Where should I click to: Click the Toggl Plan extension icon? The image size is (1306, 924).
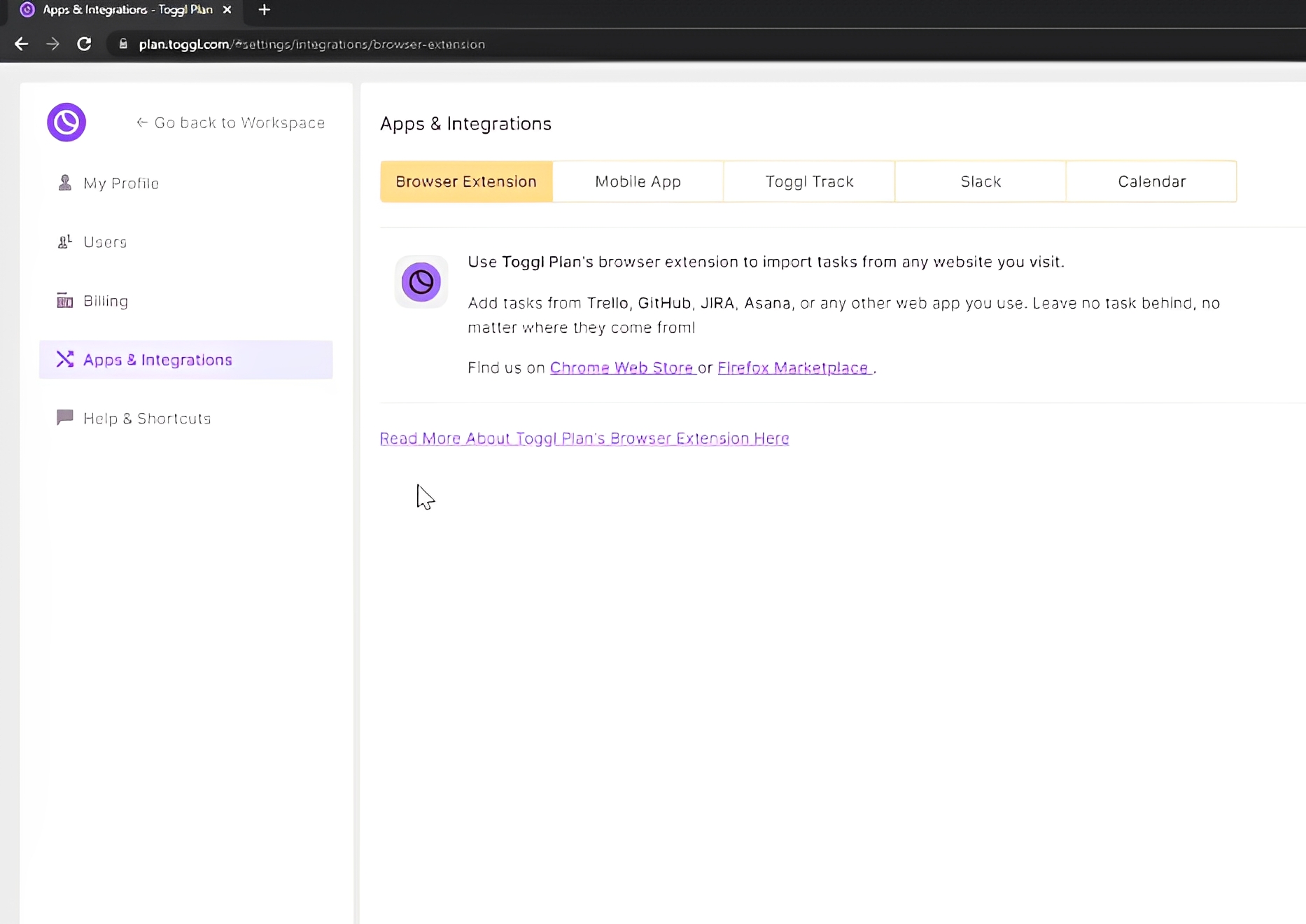[421, 282]
